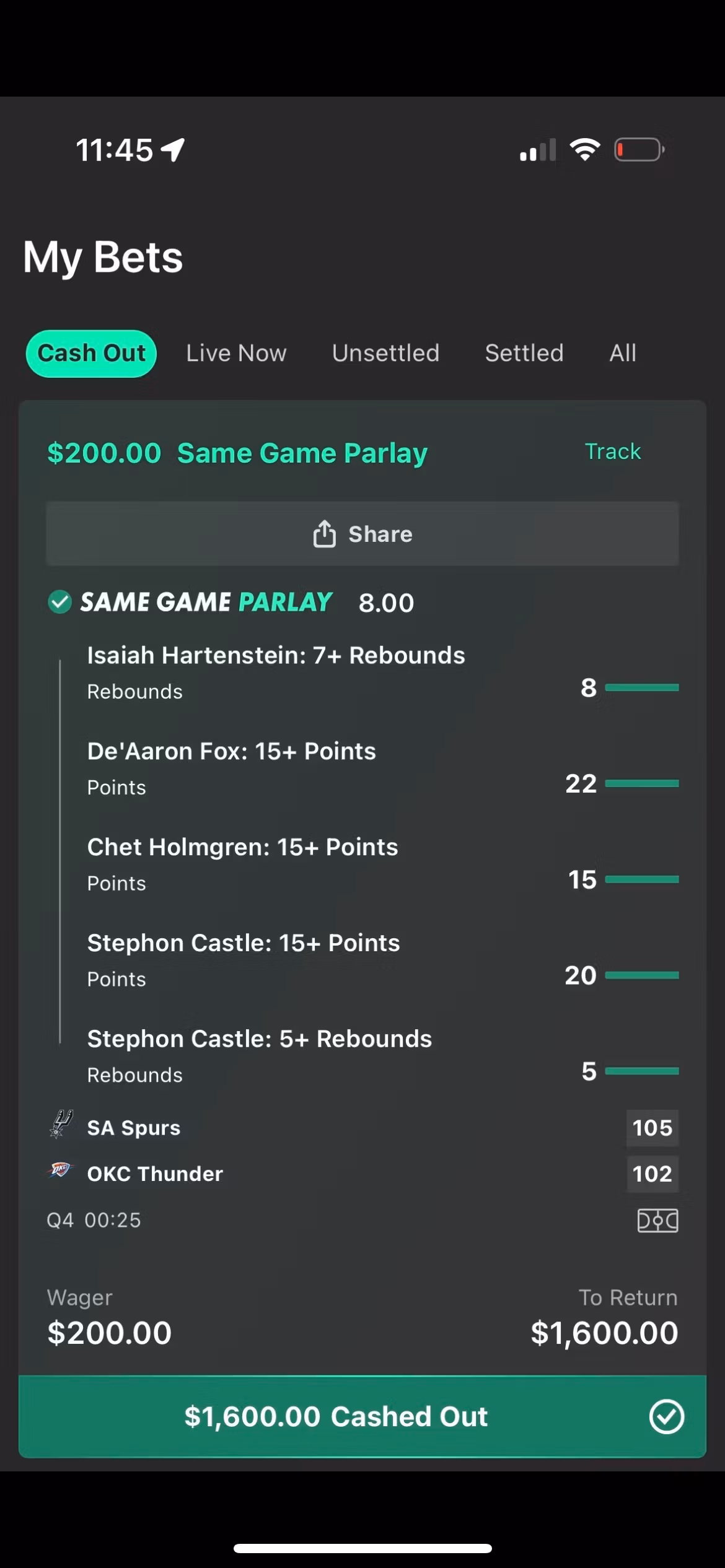Switch to the Live Now tab
Image resolution: width=725 pixels, height=1568 pixels.
coord(236,353)
